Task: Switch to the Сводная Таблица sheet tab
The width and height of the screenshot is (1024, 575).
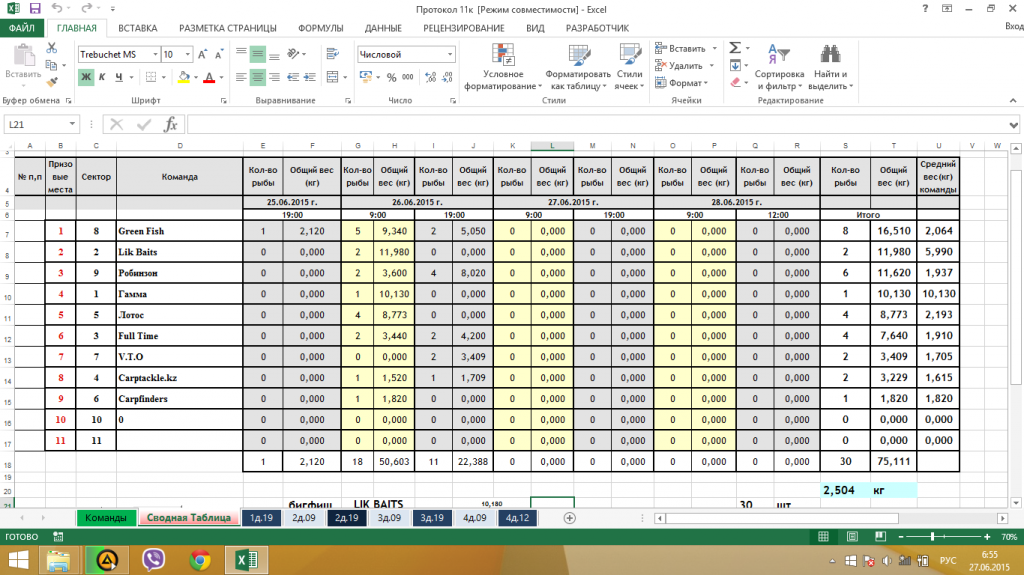Action: (x=188, y=517)
